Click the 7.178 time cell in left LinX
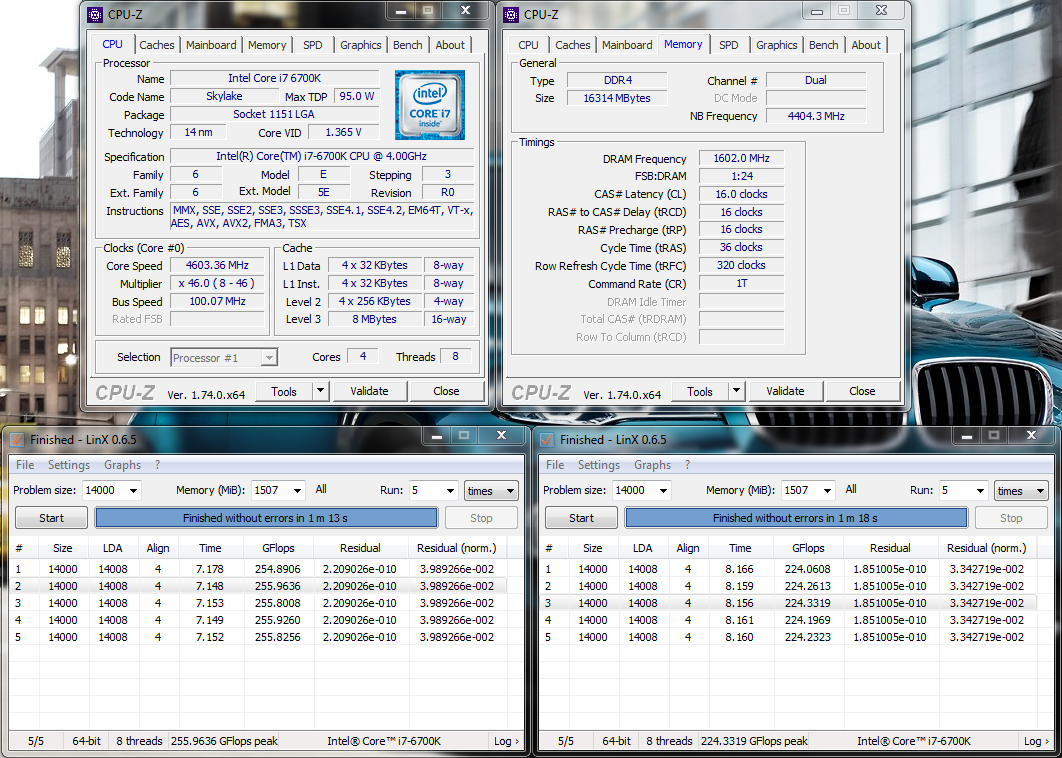Viewport: 1062px width, 758px height. tap(209, 569)
